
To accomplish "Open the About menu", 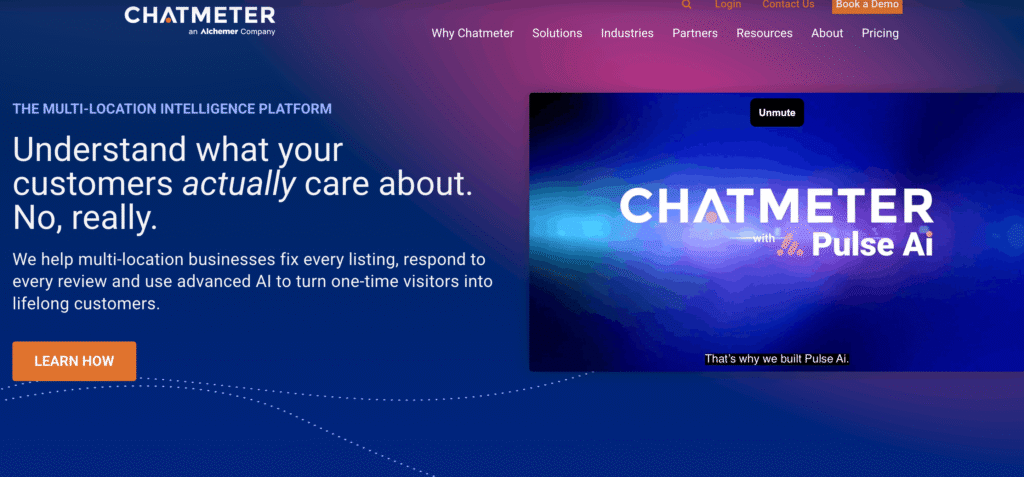I will coord(827,33).
